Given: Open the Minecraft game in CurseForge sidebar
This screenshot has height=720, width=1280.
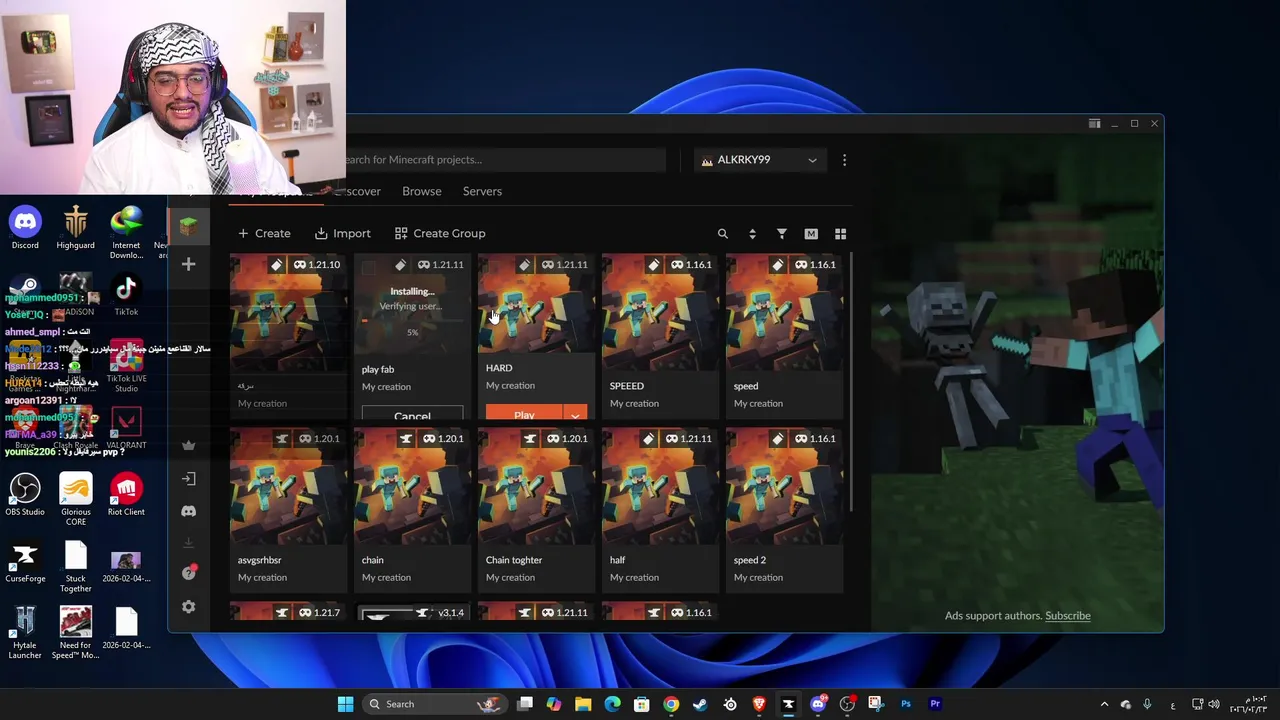Looking at the screenshot, I should tap(188, 227).
